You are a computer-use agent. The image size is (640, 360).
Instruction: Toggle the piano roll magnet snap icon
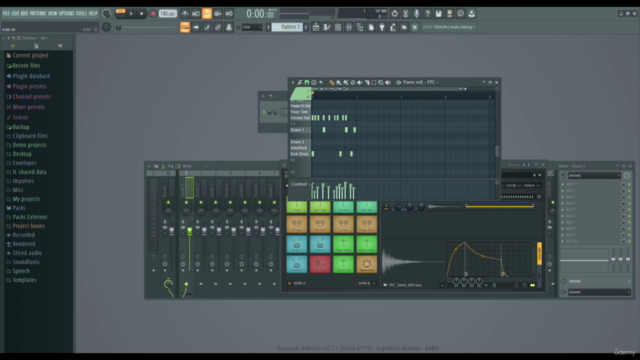(307, 82)
